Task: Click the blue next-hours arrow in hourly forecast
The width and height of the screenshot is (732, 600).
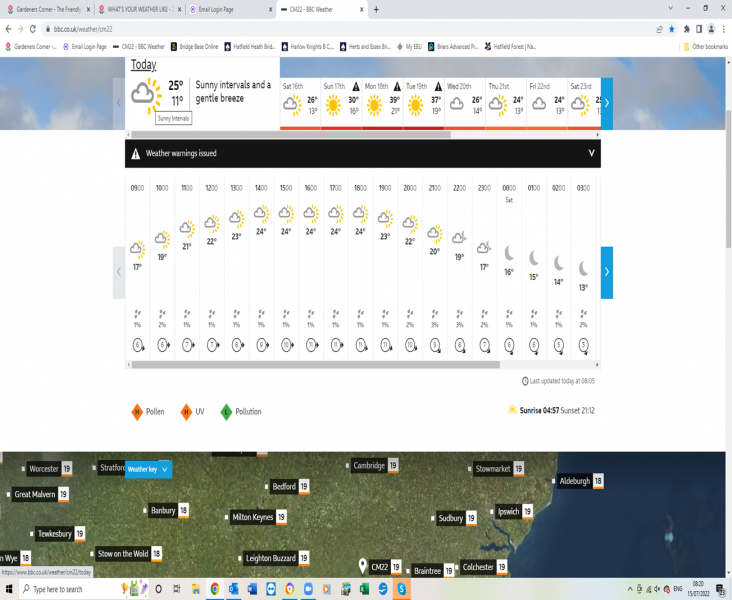Action: [606, 271]
